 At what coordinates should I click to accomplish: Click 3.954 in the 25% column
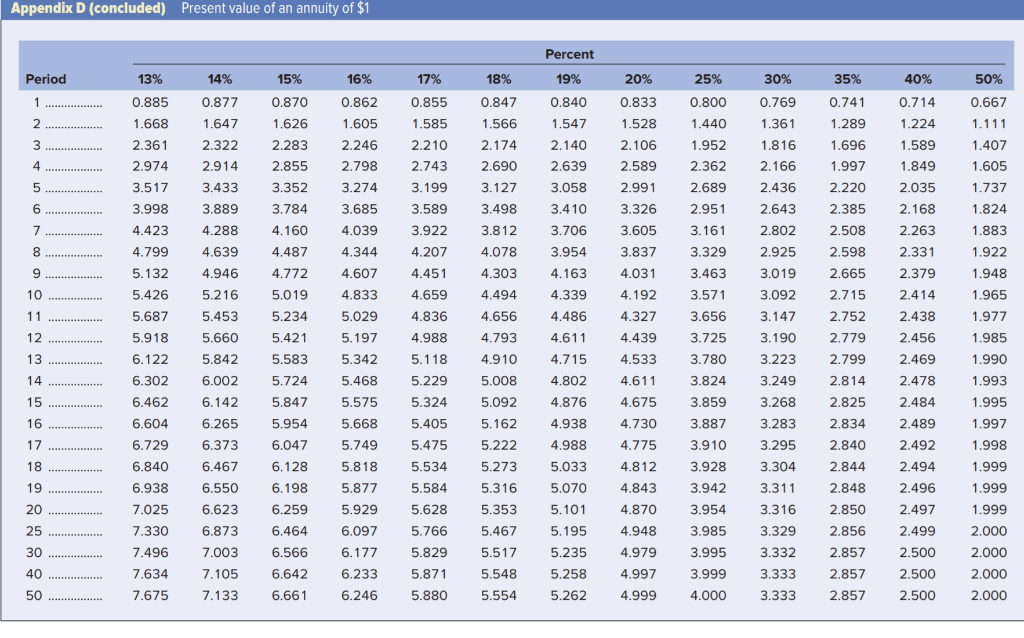click(708, 510)
